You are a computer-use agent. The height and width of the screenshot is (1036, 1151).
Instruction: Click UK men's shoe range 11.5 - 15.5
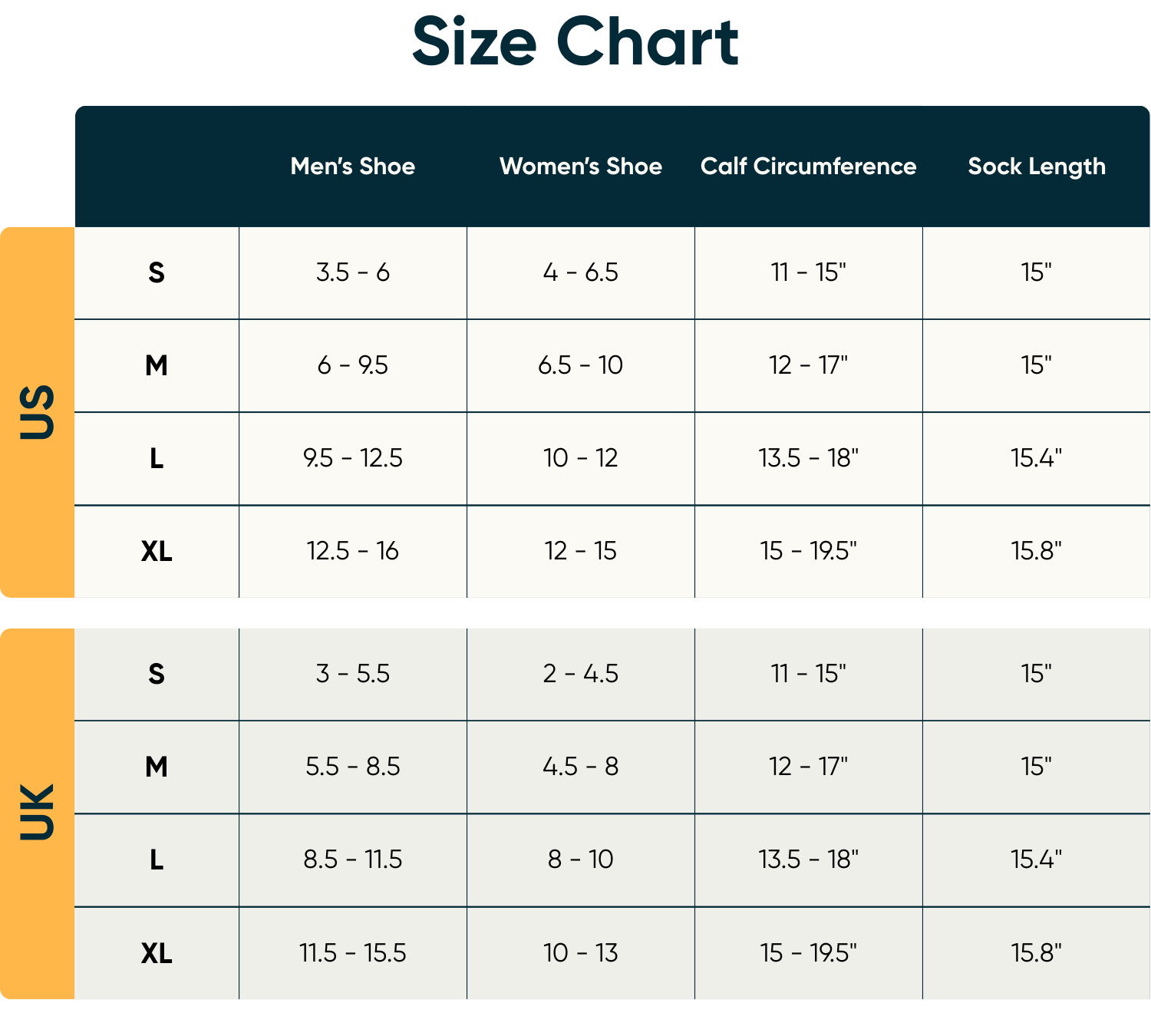point(352,953)
